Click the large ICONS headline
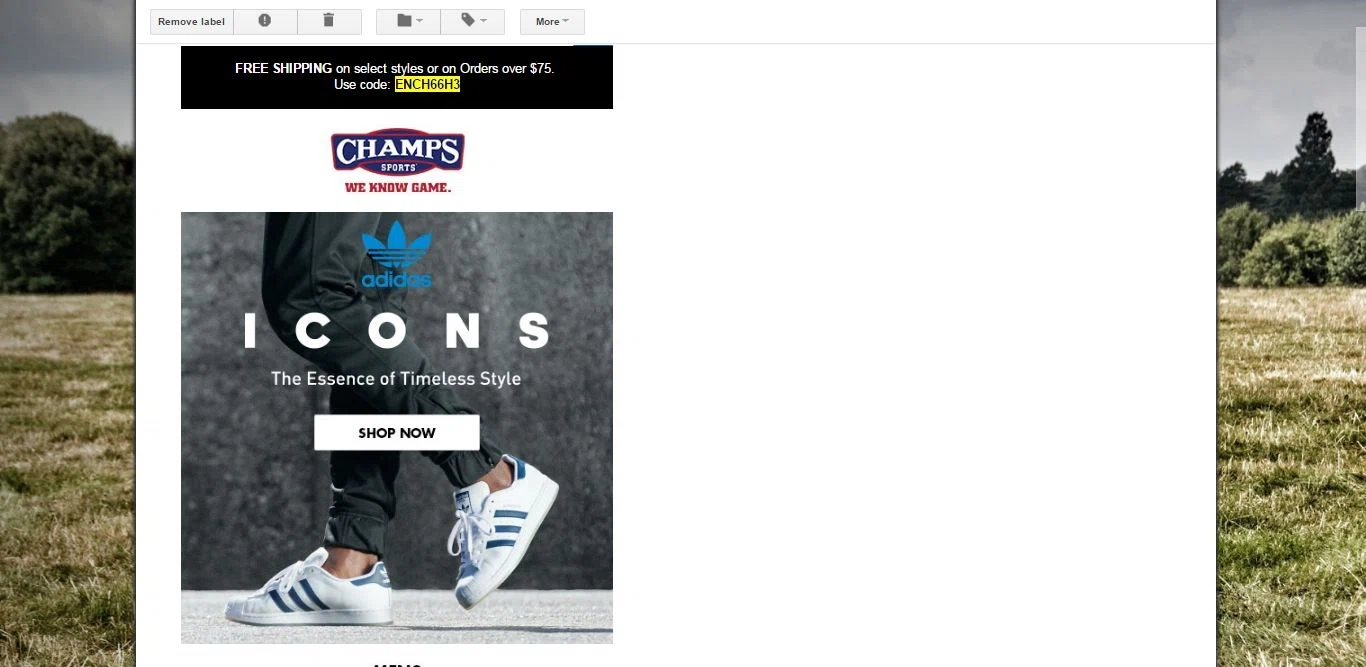This screenshot has width=1366, height=667. 397,331
